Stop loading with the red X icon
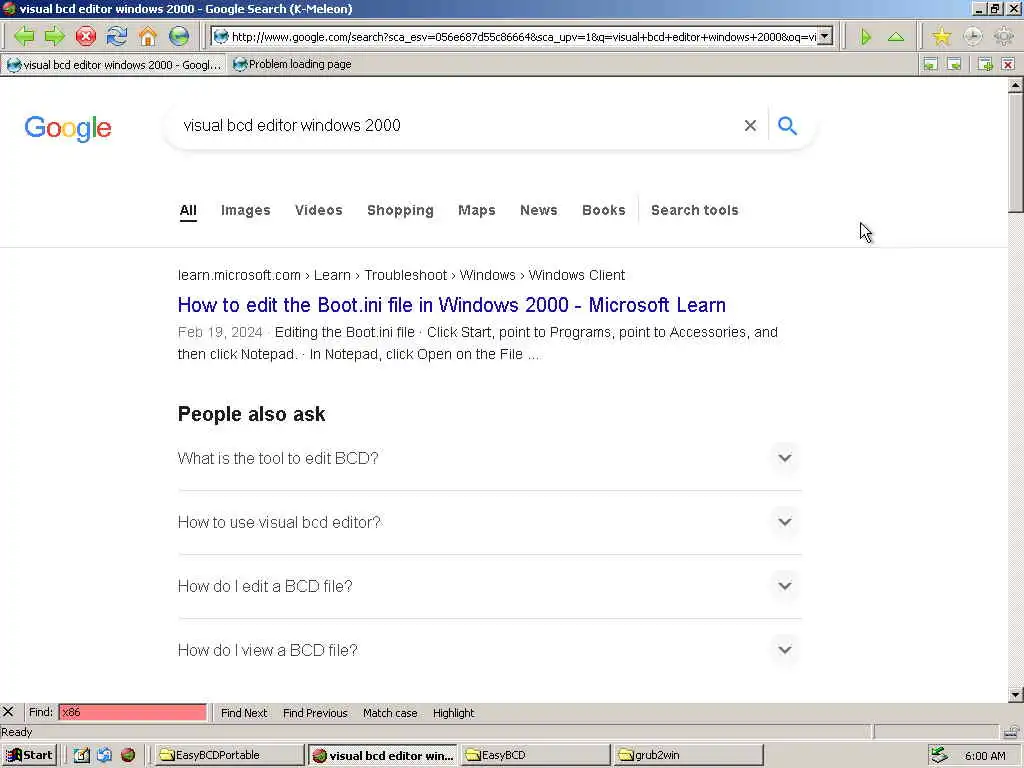Image resolution: width=1024 pixels, height=768 pixels. 86,37
